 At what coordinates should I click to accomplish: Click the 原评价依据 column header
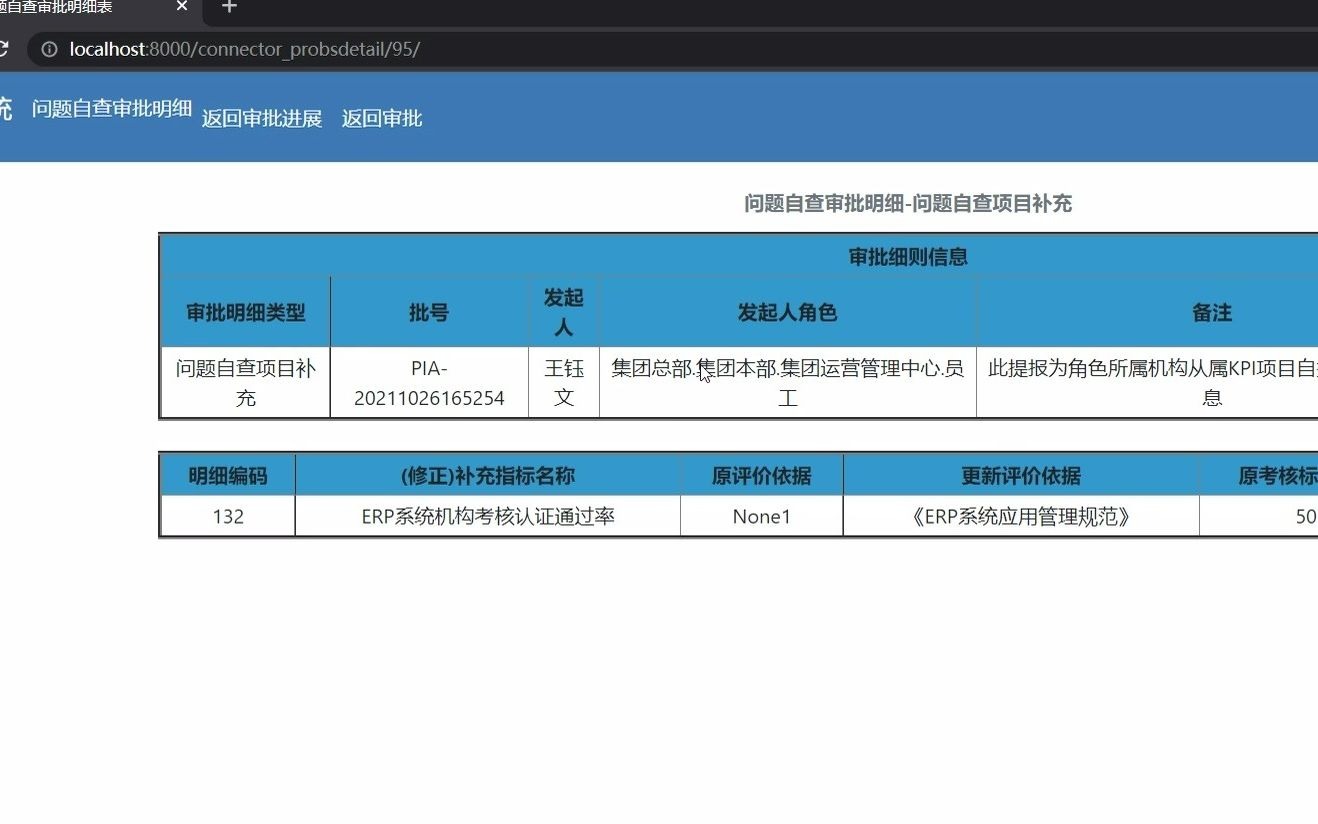pos(762,476)
